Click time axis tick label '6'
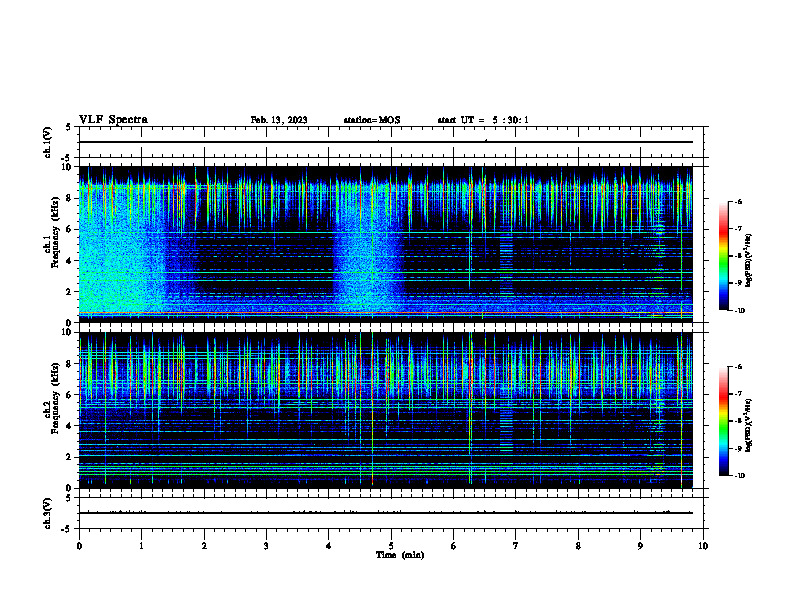 pos(454,546)
